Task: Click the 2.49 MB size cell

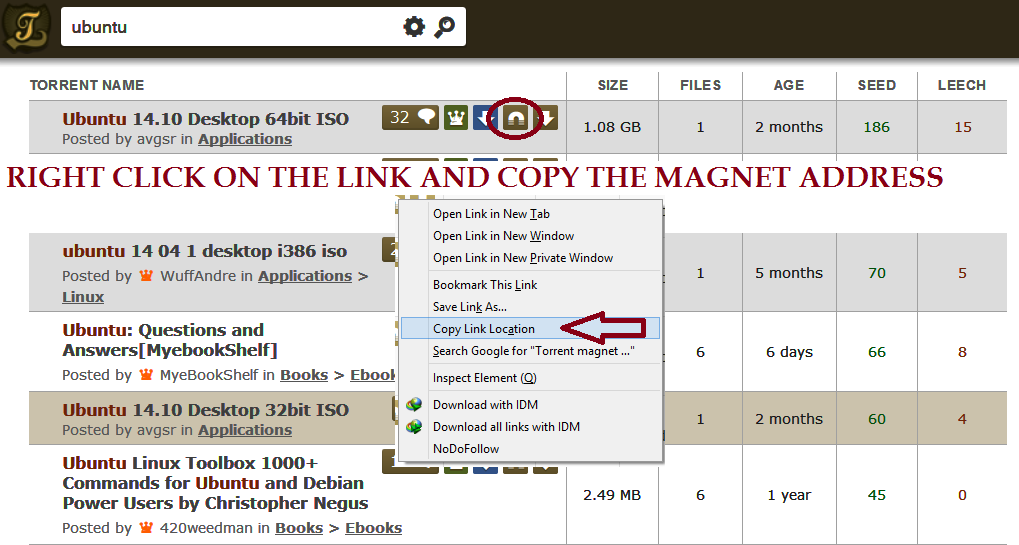Action: point(612,495)
